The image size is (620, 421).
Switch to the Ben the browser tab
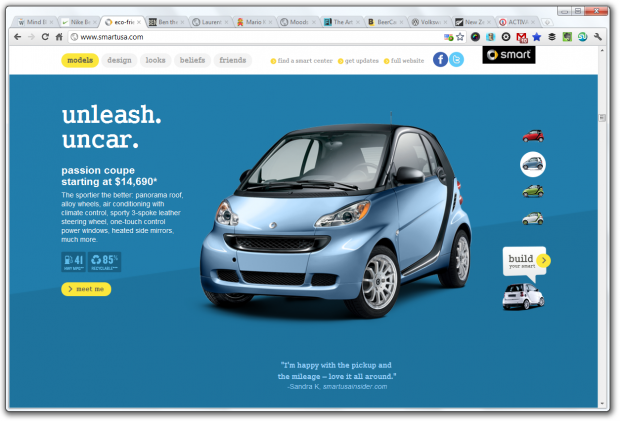point(167,22)
